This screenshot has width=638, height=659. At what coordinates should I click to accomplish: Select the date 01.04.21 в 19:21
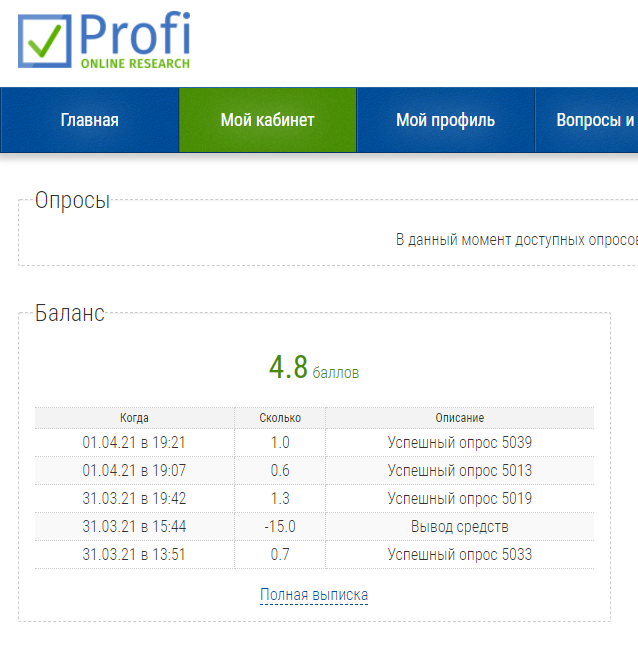tap(134, 443)
